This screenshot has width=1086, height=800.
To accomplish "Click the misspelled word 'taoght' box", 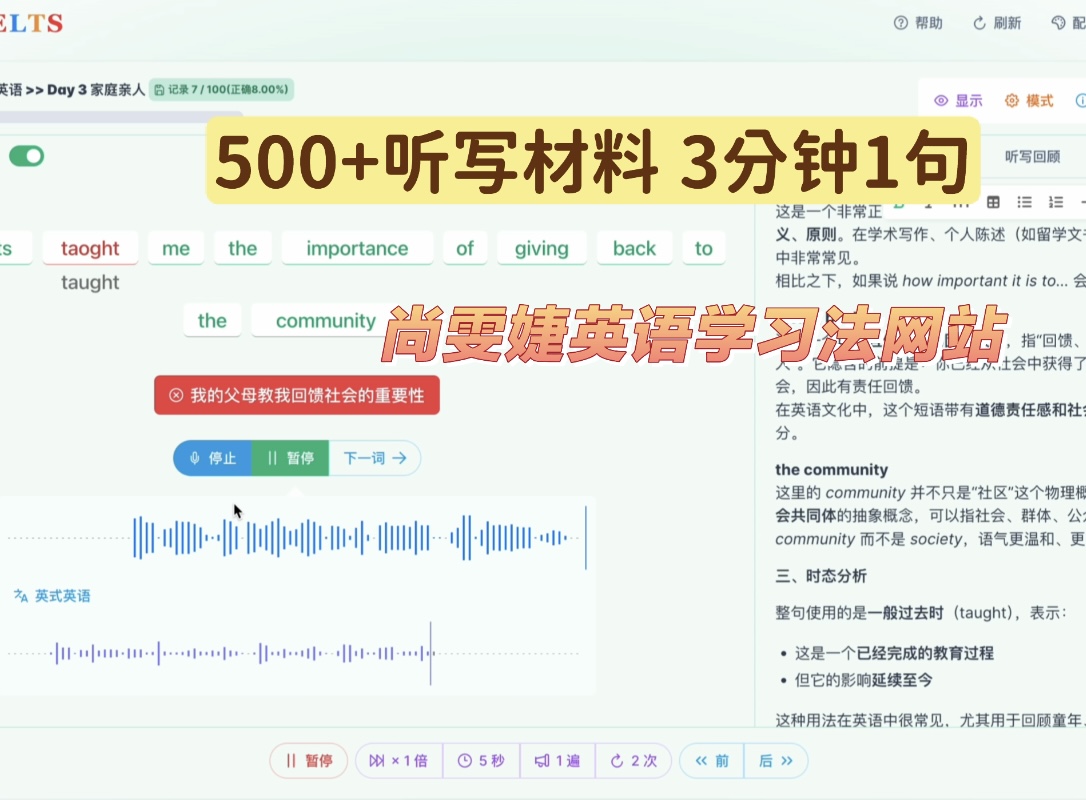I will pos(90,249).
